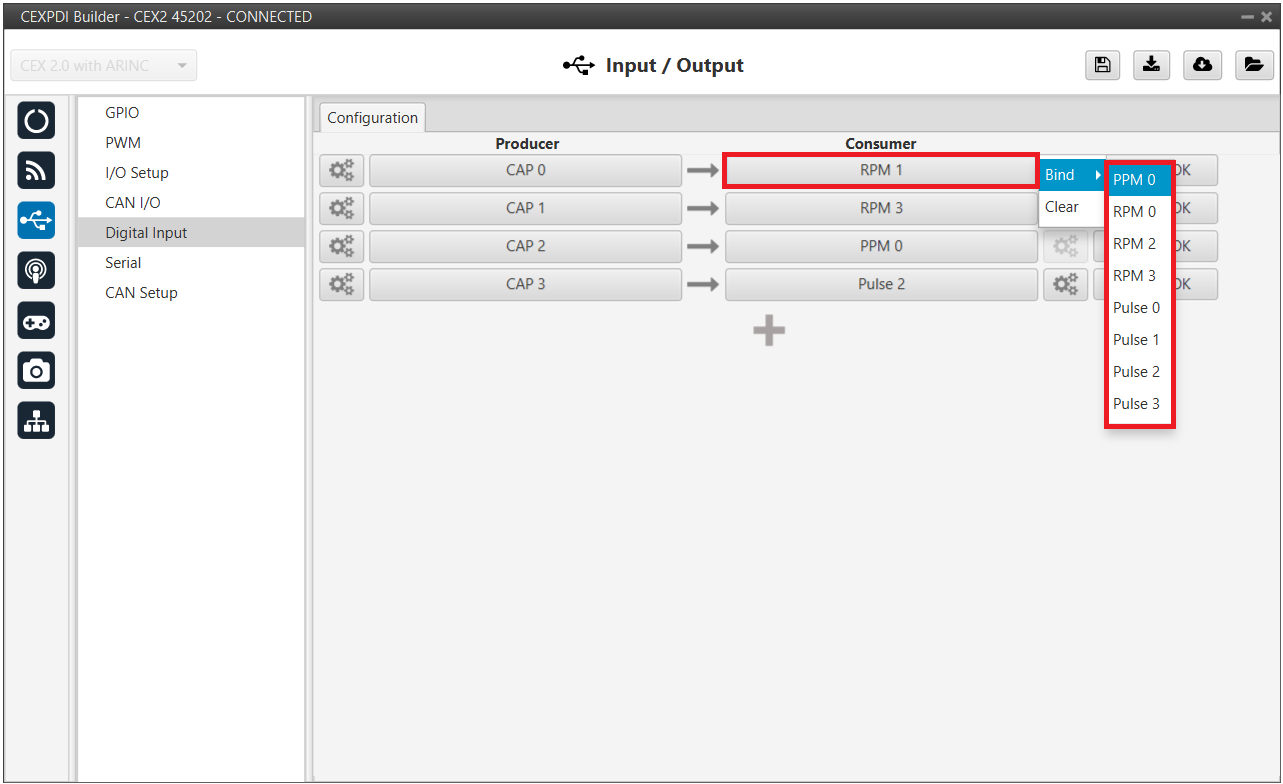This screenshot has width=1283, height=784.
Task: Click the download to disk toolbar icon
Action: (x=1151, y=65)
